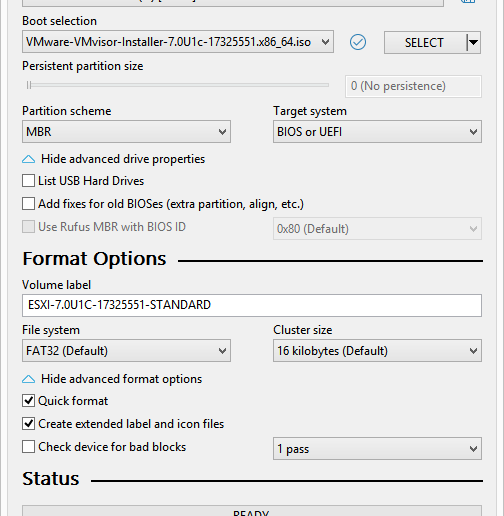Click the advanced drive properties triangle icon
Viewport: 504px width, 516px height.
point(28,159)
